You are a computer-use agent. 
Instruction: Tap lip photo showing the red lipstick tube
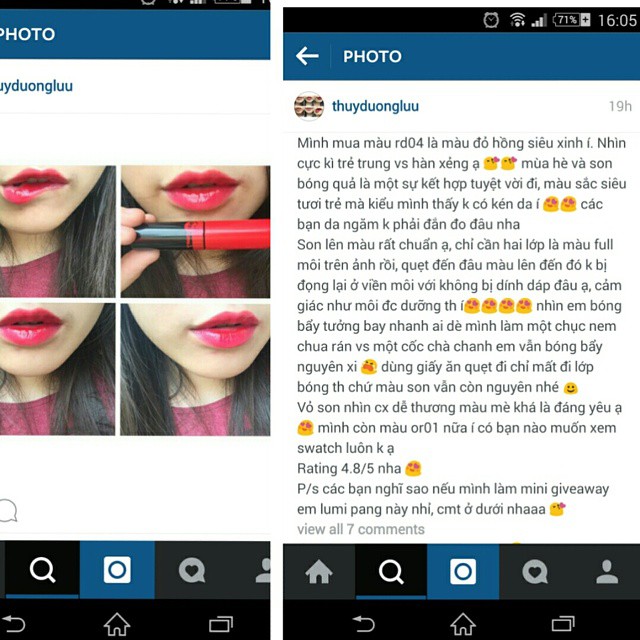tap(196, 231)
